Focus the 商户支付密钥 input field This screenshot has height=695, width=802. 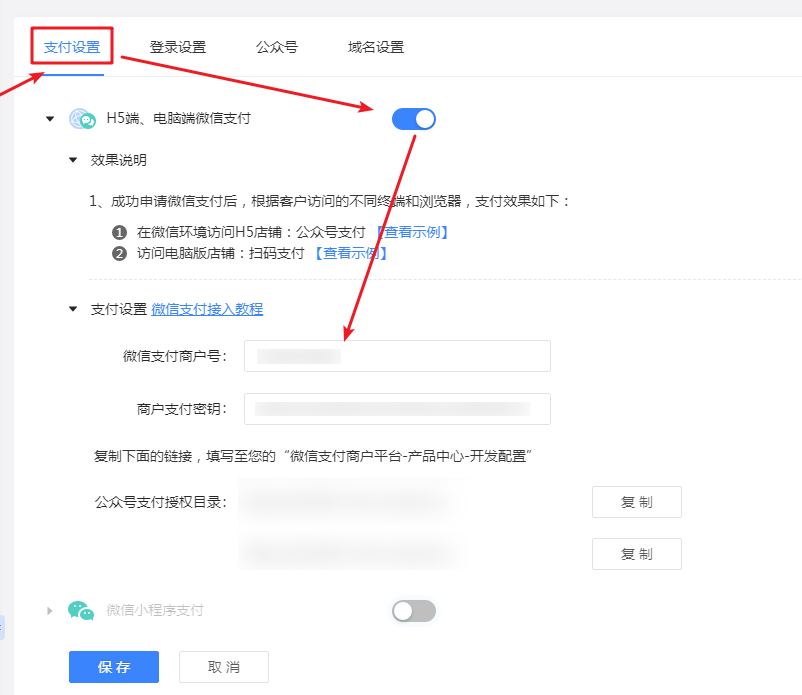[x=397, y=409]
